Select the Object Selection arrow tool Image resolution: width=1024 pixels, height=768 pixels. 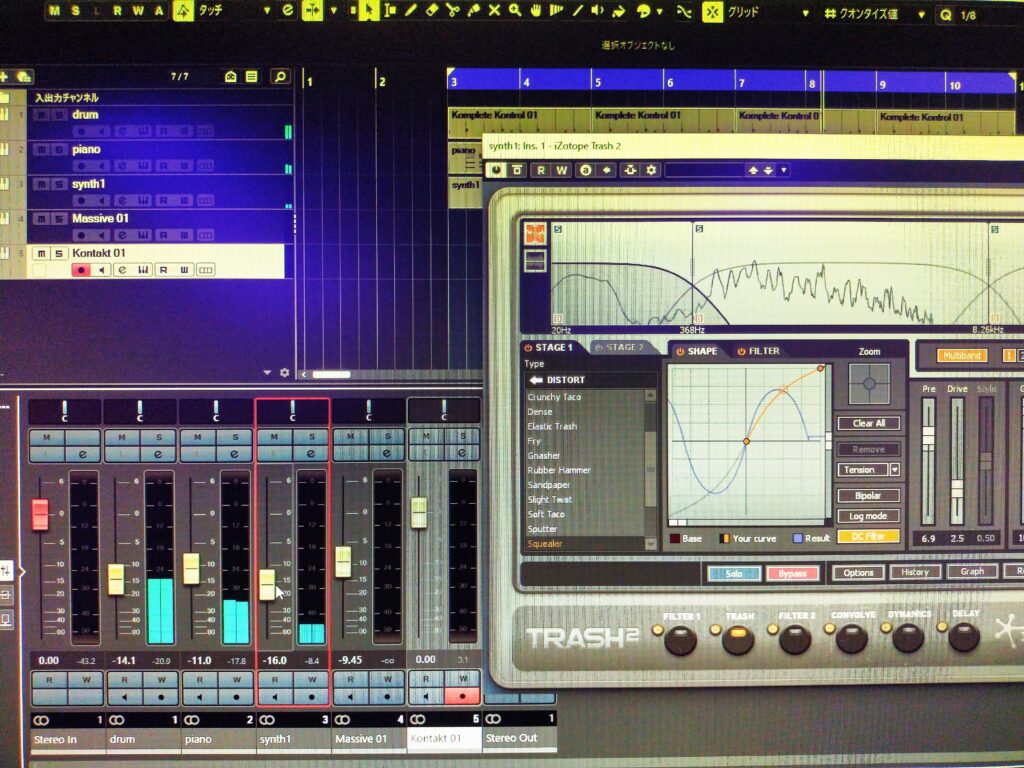(370, 10)
